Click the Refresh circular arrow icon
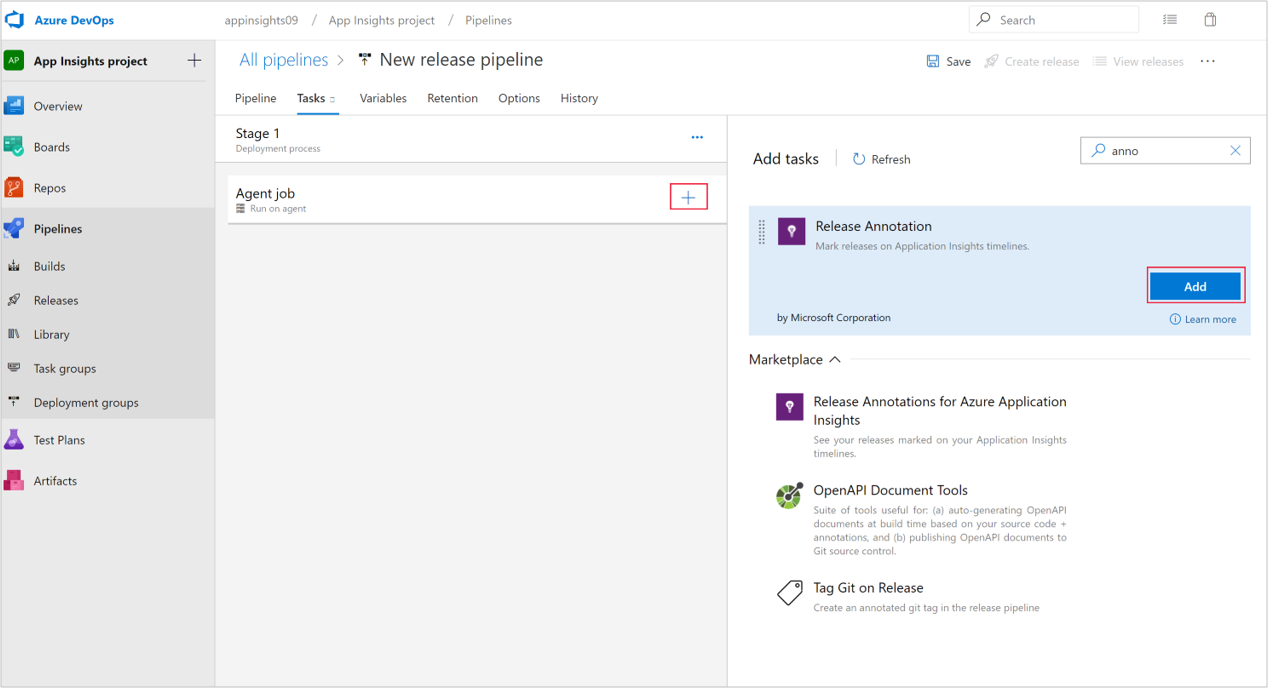This screenshot has width=1268, height=688. point(859,159)
